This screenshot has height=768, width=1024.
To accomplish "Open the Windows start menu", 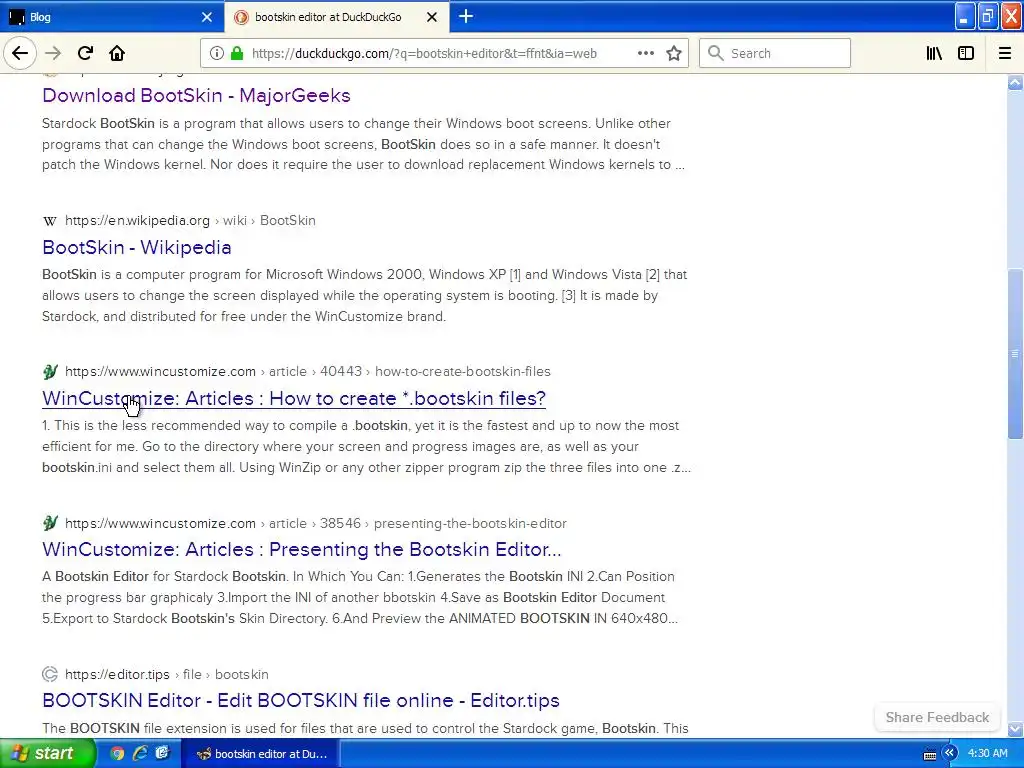I will [47, 754].
